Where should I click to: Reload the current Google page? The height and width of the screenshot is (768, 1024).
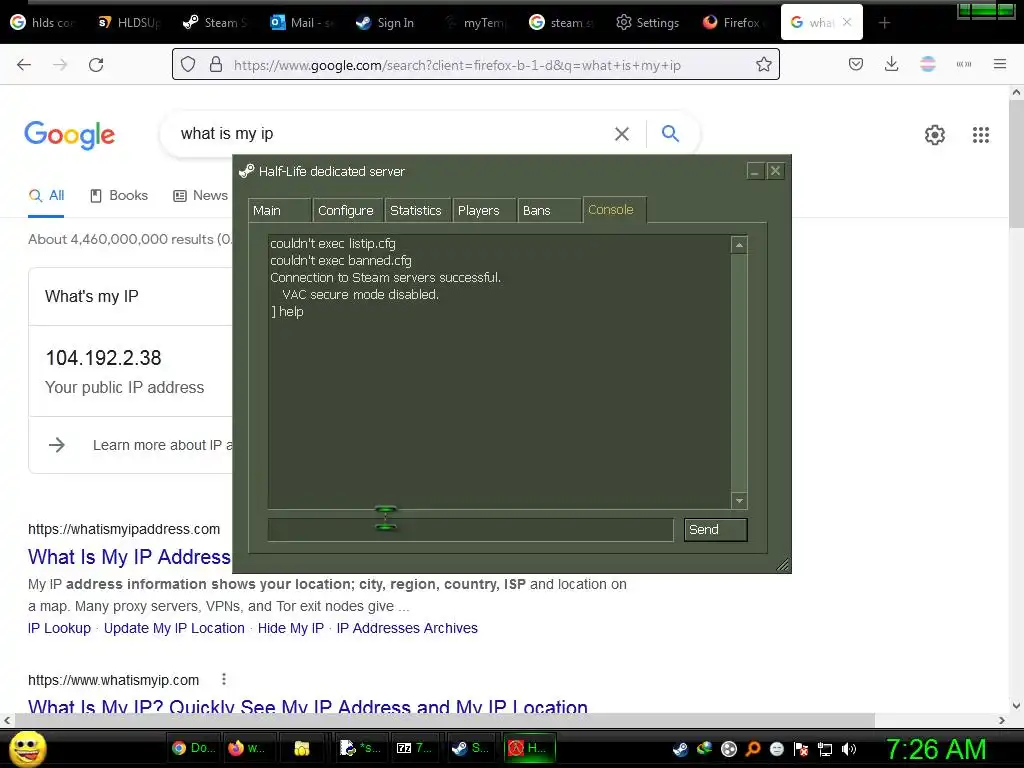[x=96, y=65]
